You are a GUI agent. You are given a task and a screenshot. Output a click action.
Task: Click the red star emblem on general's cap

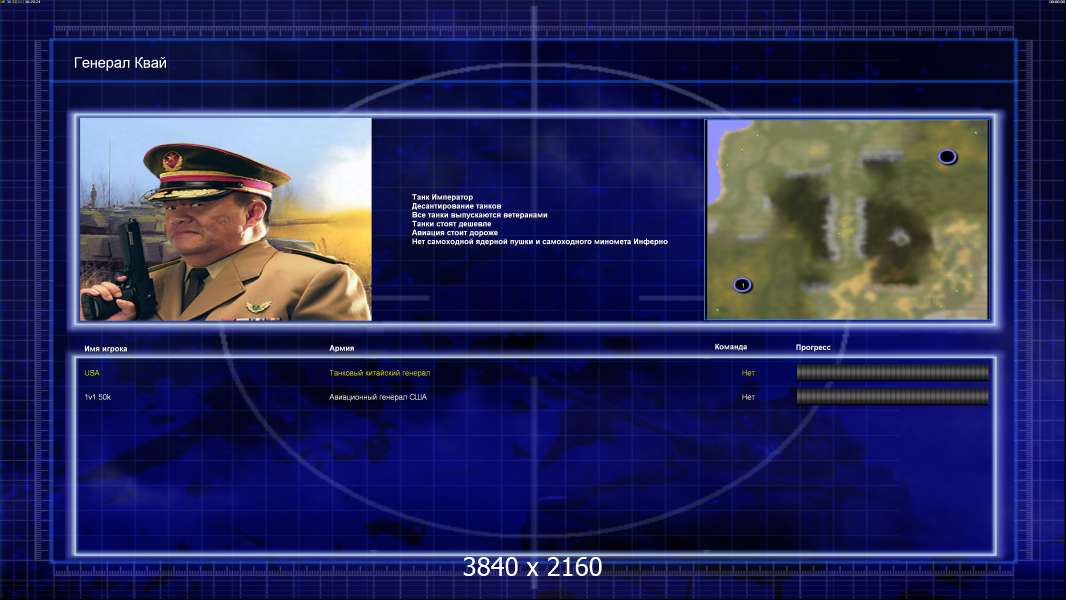click(172, 160)
